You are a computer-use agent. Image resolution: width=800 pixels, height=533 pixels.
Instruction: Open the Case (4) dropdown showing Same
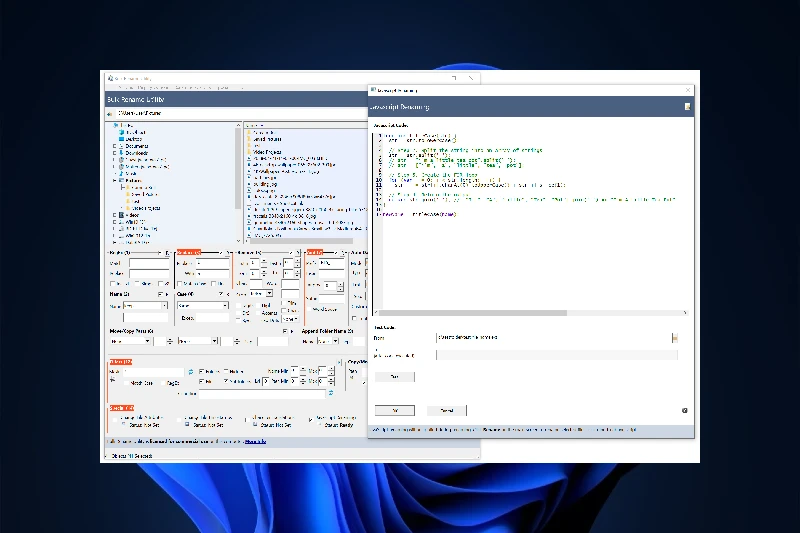pos(203,306)
